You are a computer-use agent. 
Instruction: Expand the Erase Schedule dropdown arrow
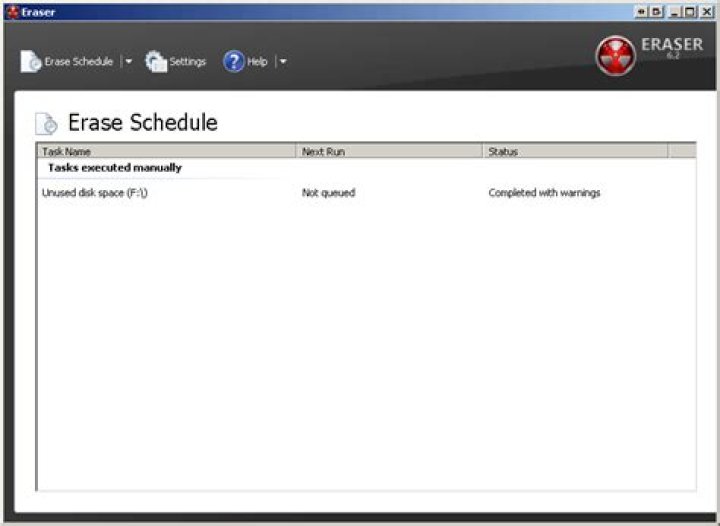pos(129,62)
